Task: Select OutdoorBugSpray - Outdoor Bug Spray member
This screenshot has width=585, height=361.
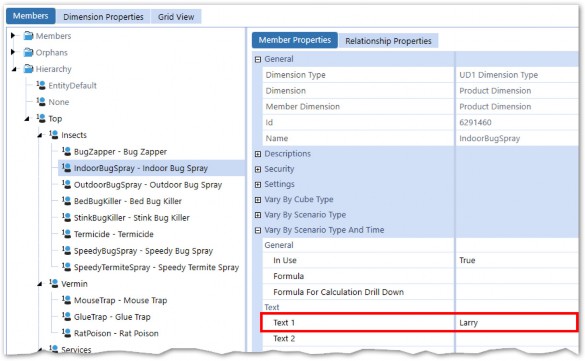Action: [148, 185]
